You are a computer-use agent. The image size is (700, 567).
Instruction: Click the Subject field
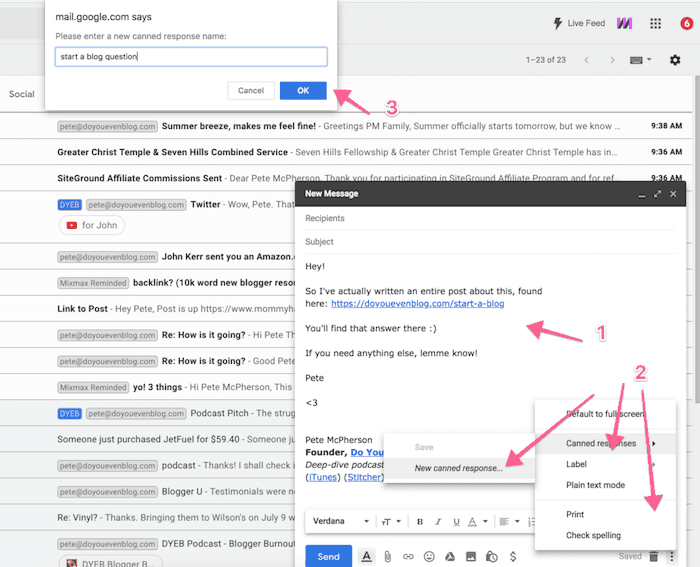[x=490, y=242]
